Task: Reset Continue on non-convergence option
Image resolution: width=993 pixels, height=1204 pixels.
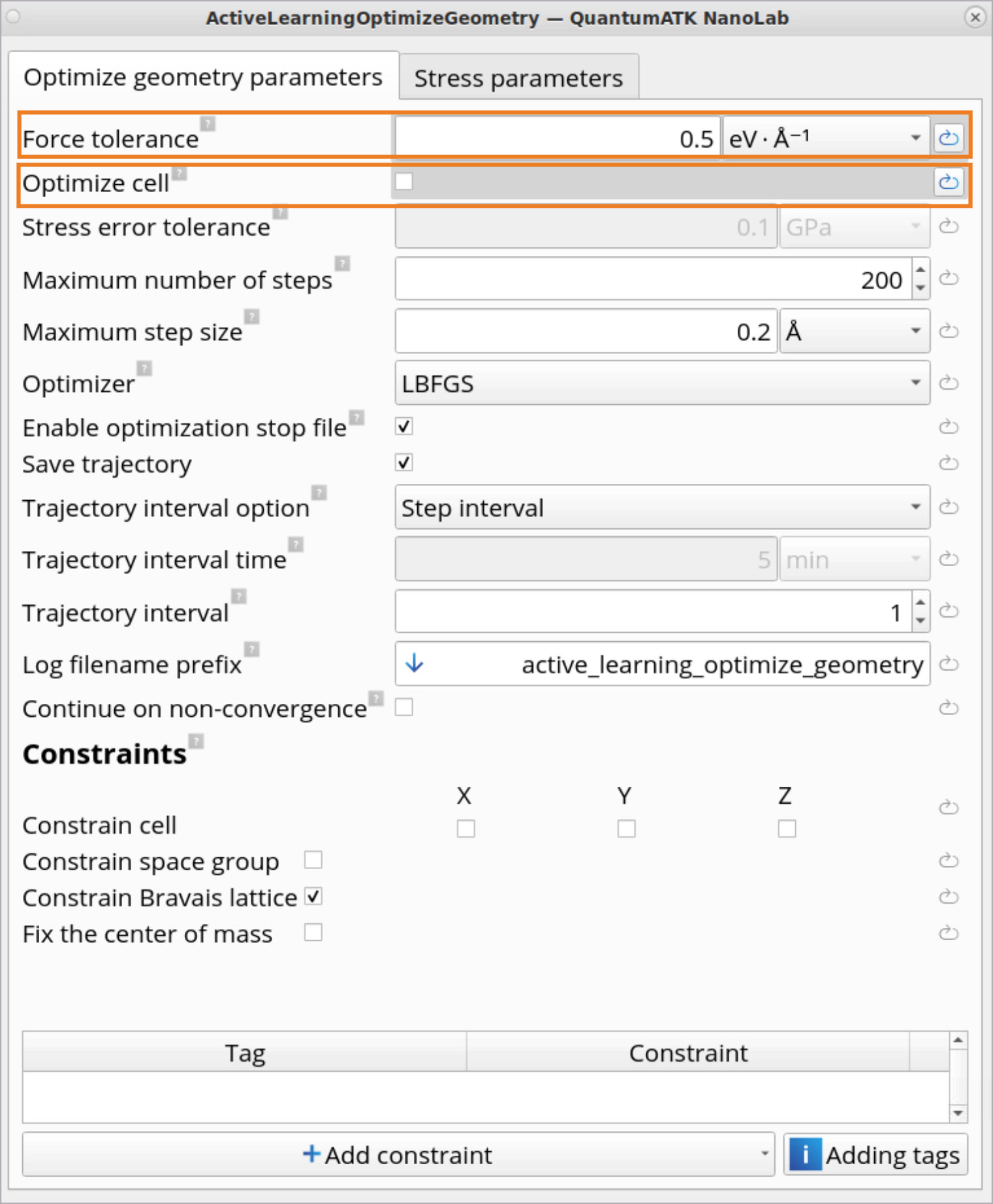Action: tap(949, 708)
